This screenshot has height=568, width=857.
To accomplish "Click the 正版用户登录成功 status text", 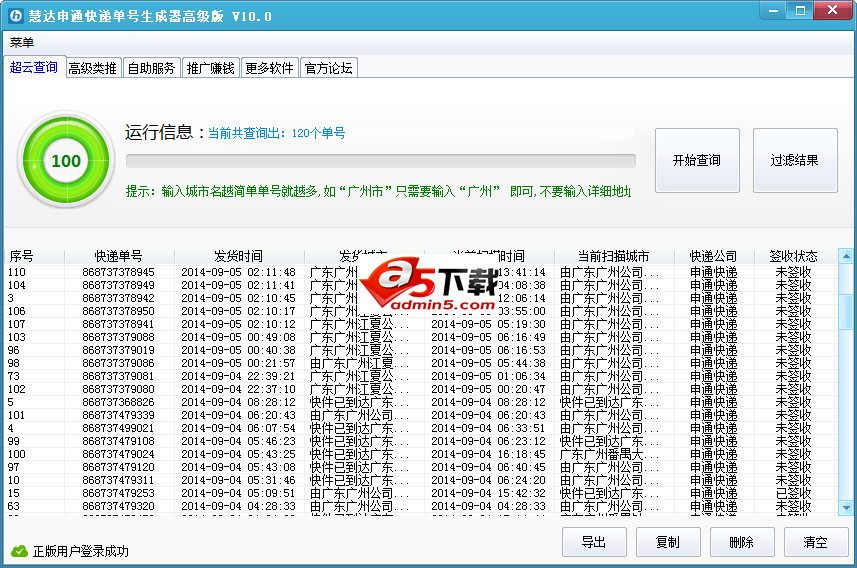I will point(81,551).
